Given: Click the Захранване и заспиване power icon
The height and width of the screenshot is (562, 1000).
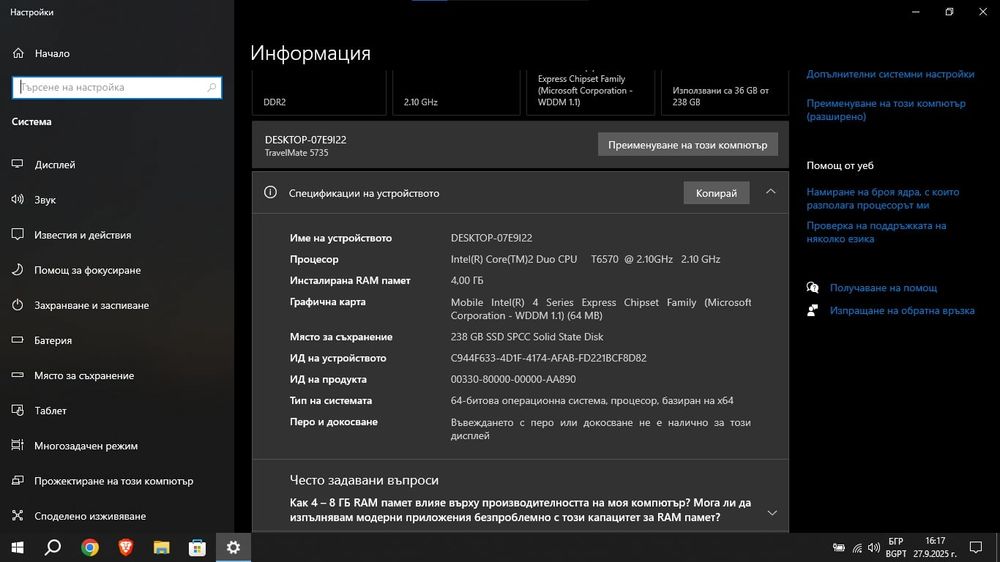Looking at the screenshot, I should (x=18, y=304).
